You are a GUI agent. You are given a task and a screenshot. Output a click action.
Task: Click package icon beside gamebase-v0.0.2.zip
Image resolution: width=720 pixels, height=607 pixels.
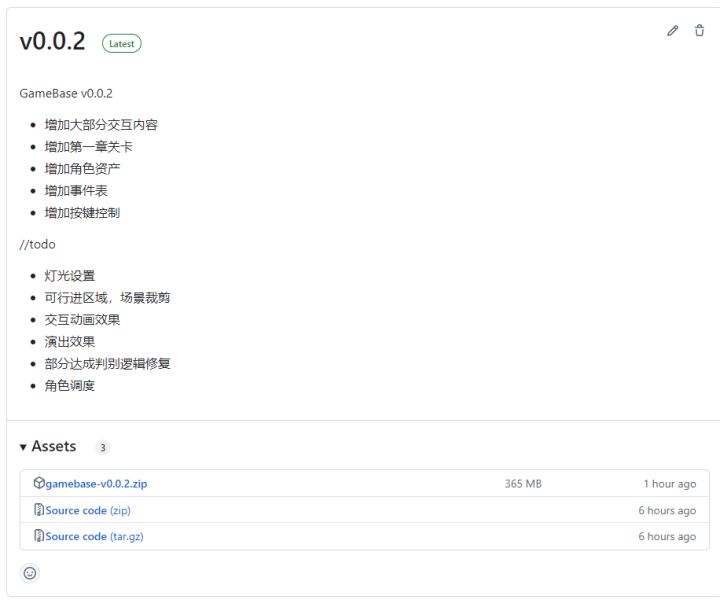(x=39, y=483)
